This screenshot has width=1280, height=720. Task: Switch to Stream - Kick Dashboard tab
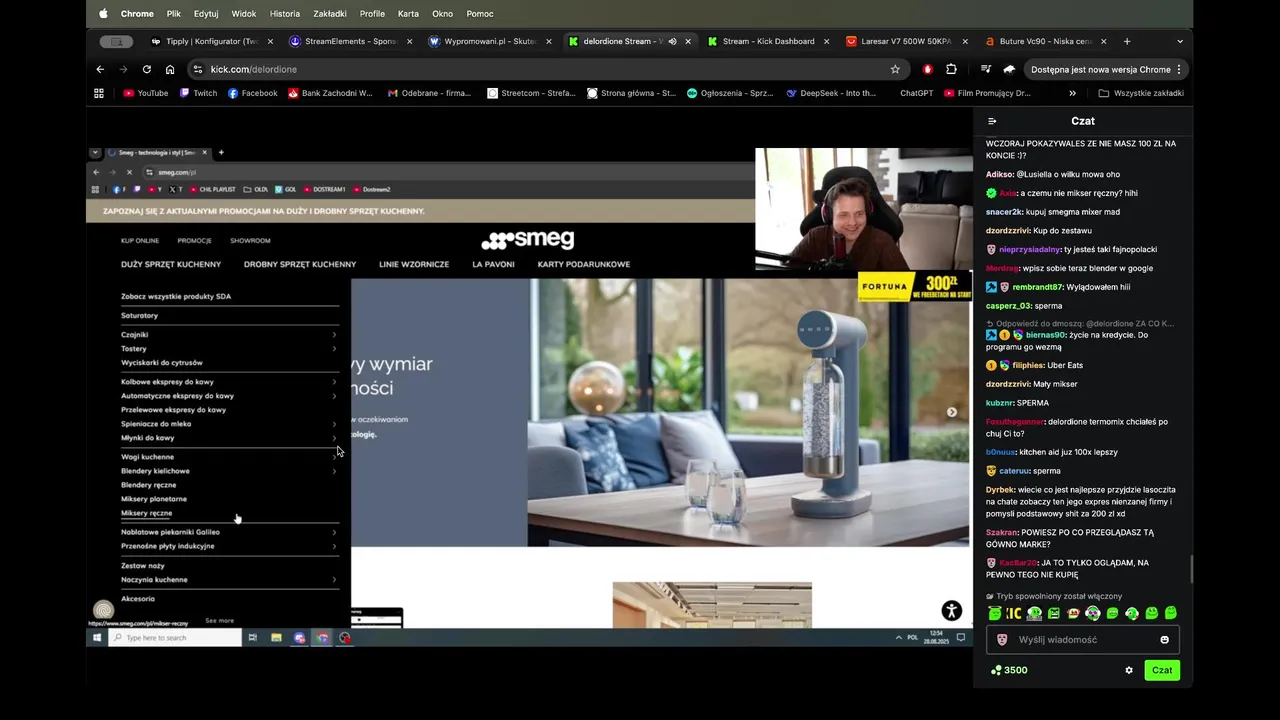[767, 41]
